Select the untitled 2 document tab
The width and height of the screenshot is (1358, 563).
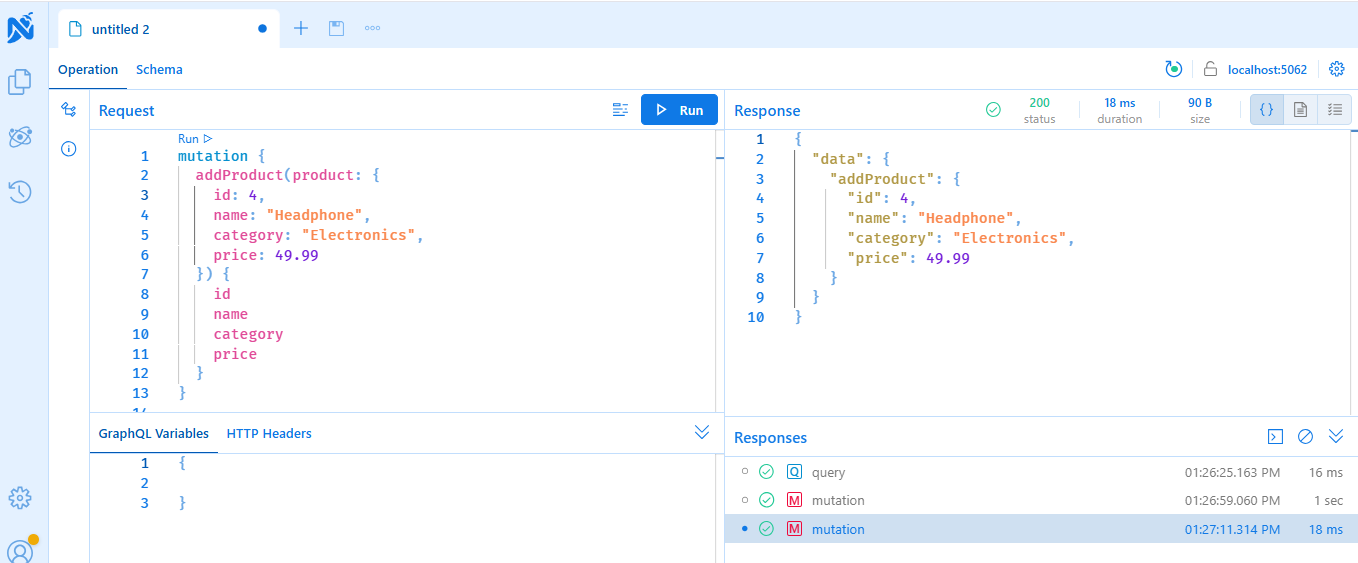(168, 29)
